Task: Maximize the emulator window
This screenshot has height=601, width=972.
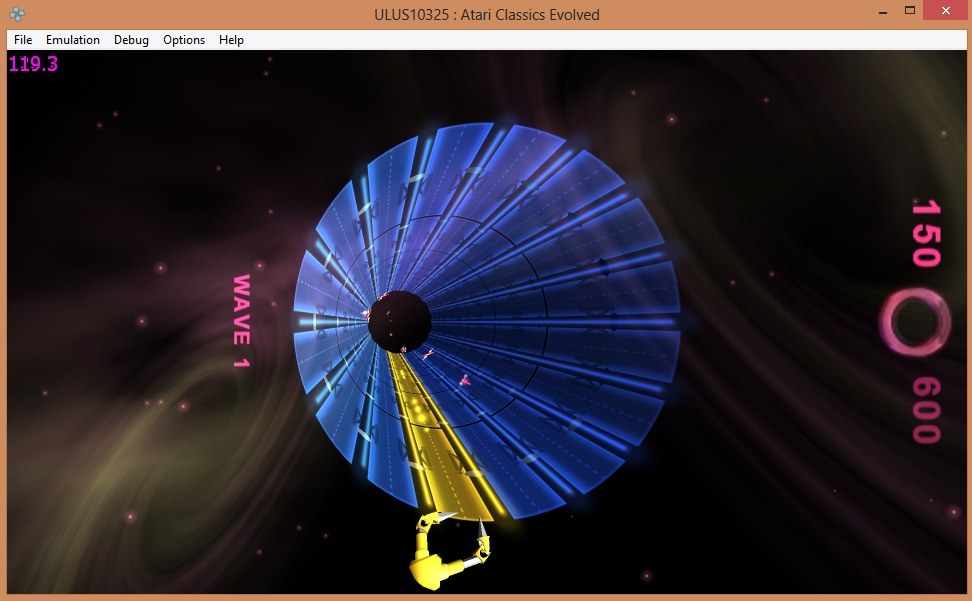Action: pos(910,11)
